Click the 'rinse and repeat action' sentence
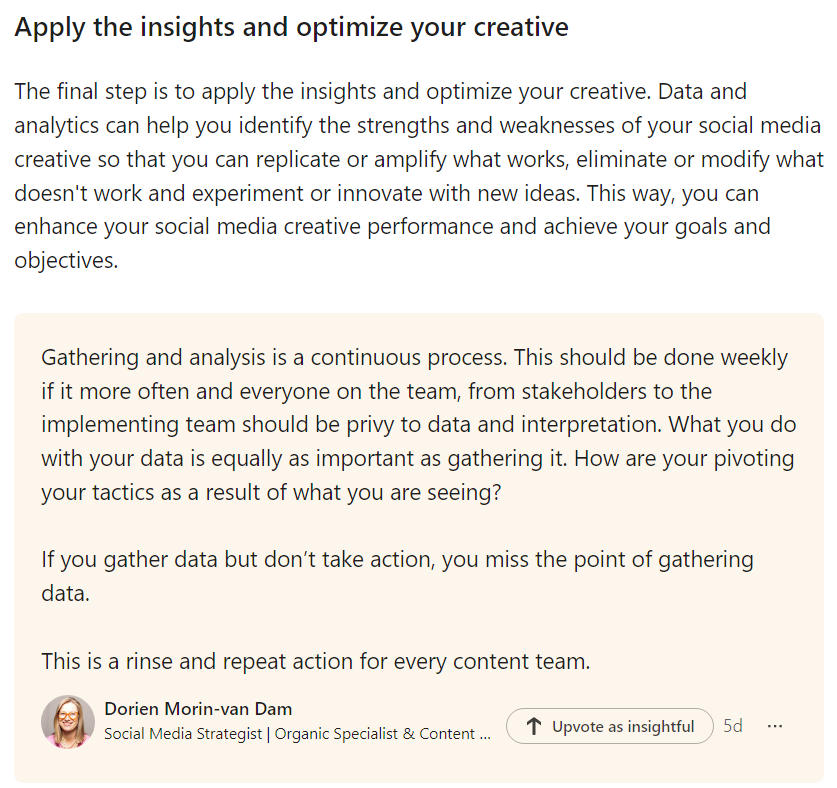Viewport: 837px width, 788px height. [x=316, y=661]
